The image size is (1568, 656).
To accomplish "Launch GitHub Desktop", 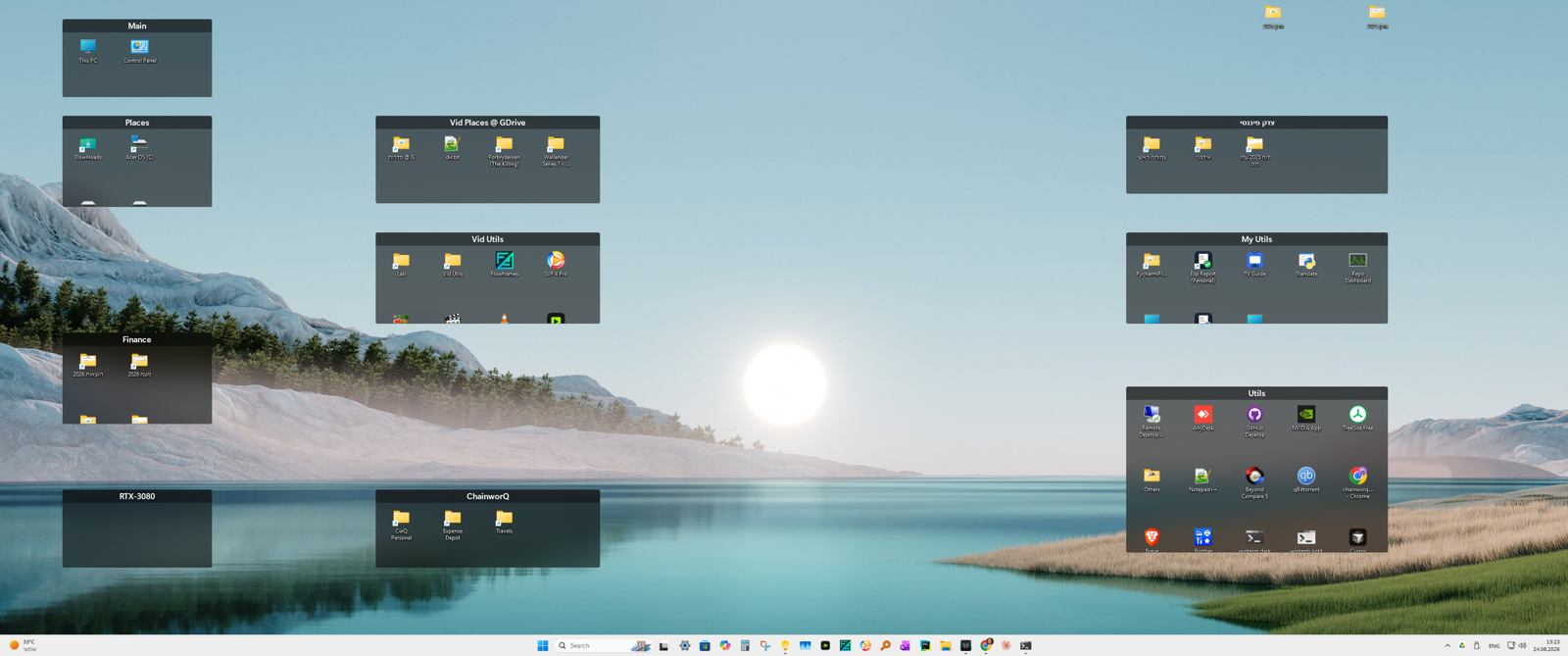I will (1254, 421).
